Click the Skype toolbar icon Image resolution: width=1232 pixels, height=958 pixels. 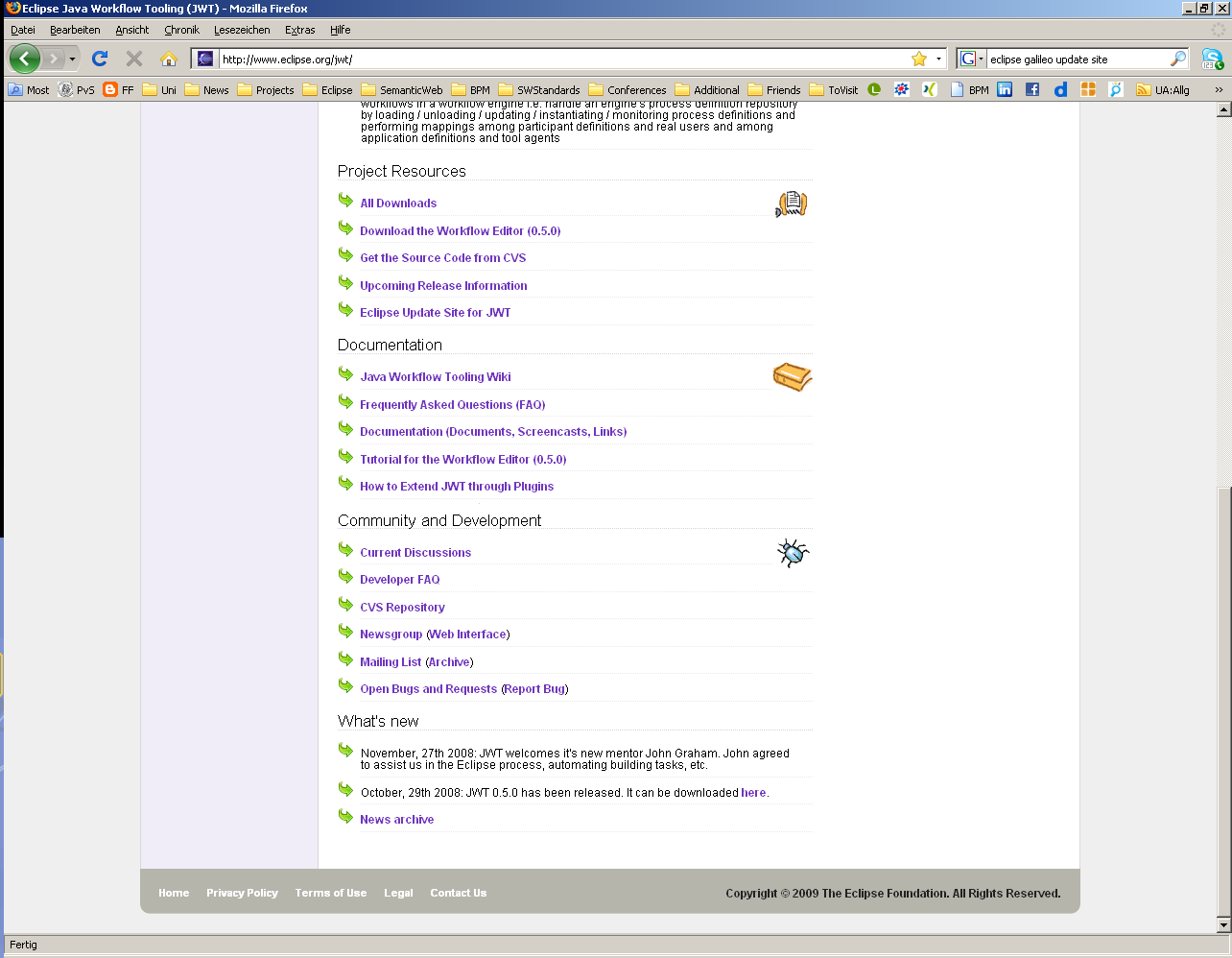(x=1213, y=60)
